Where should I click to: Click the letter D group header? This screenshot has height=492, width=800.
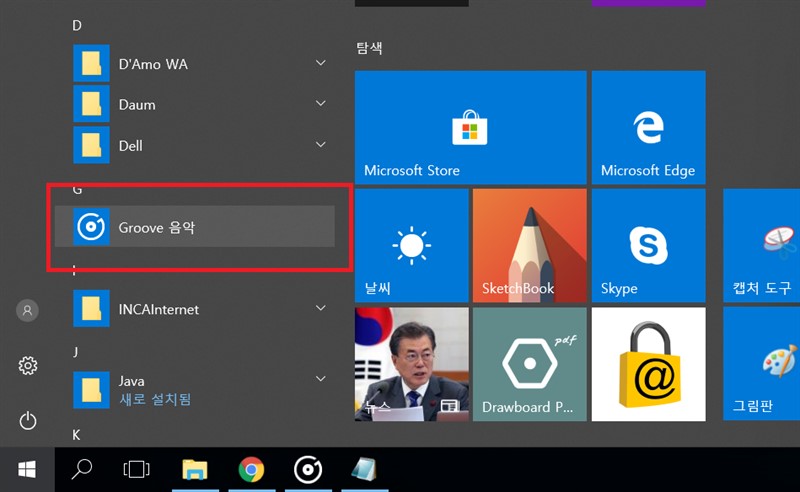click(x=77, y=25)
